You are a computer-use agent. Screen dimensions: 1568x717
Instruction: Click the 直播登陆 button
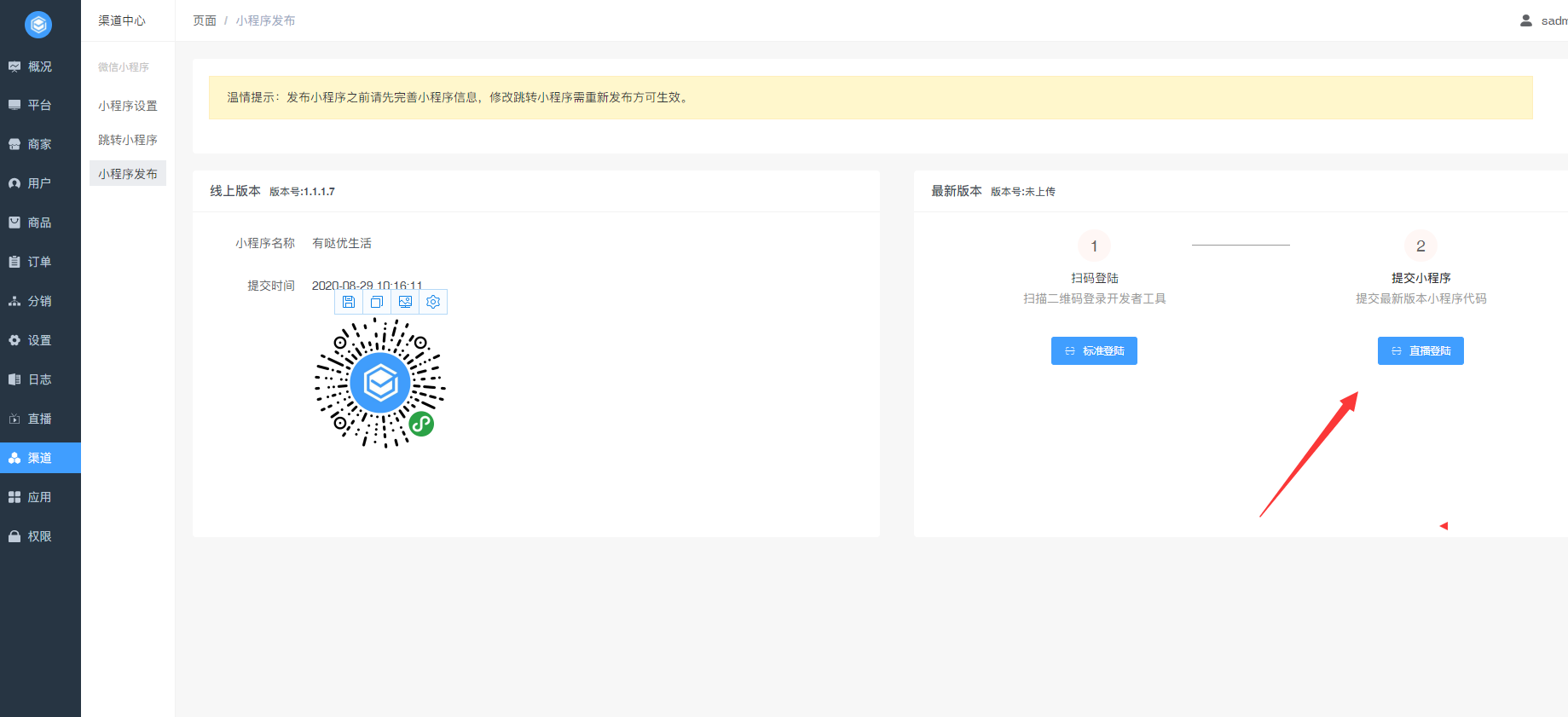click(1420, 351)
